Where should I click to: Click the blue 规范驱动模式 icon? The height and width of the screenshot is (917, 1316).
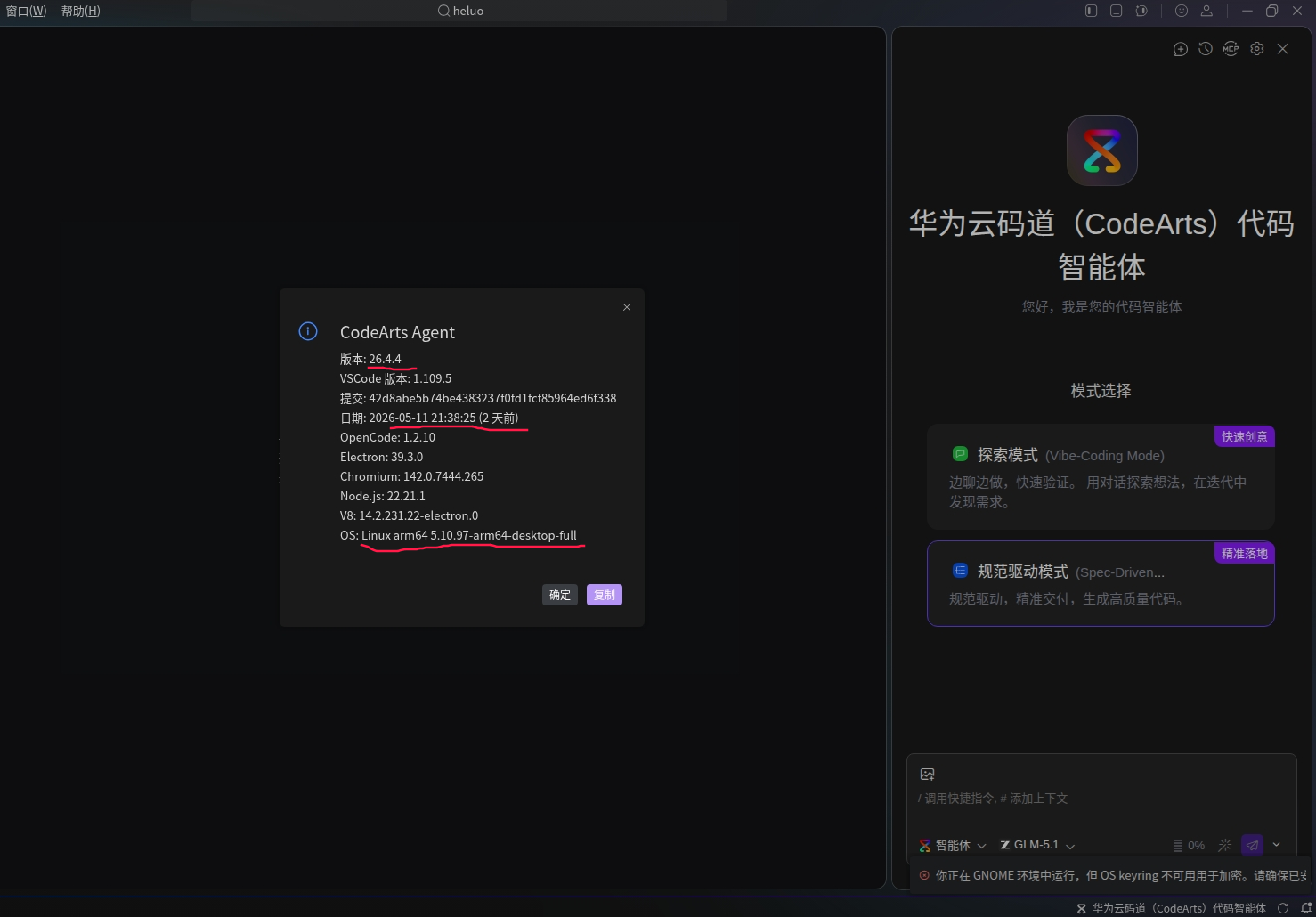pos(960,571)
